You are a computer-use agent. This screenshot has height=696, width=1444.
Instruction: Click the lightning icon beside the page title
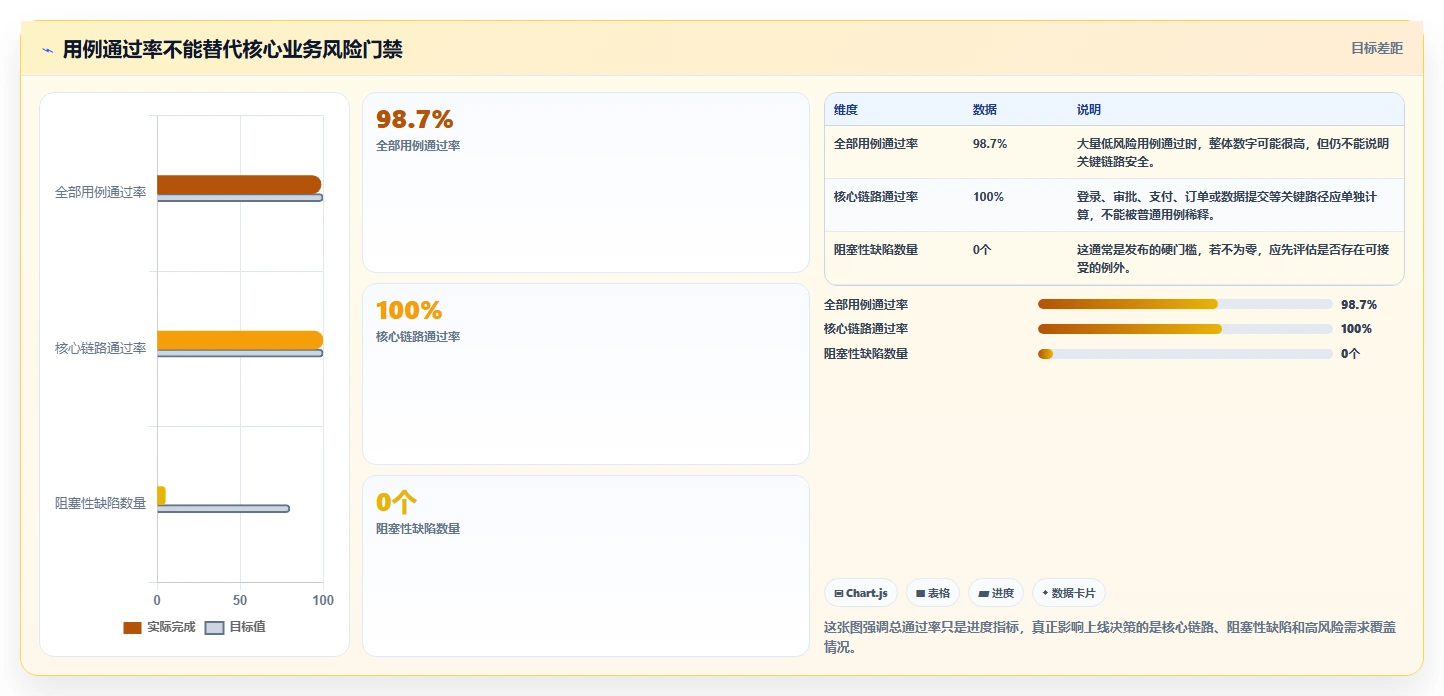(47, 50)
